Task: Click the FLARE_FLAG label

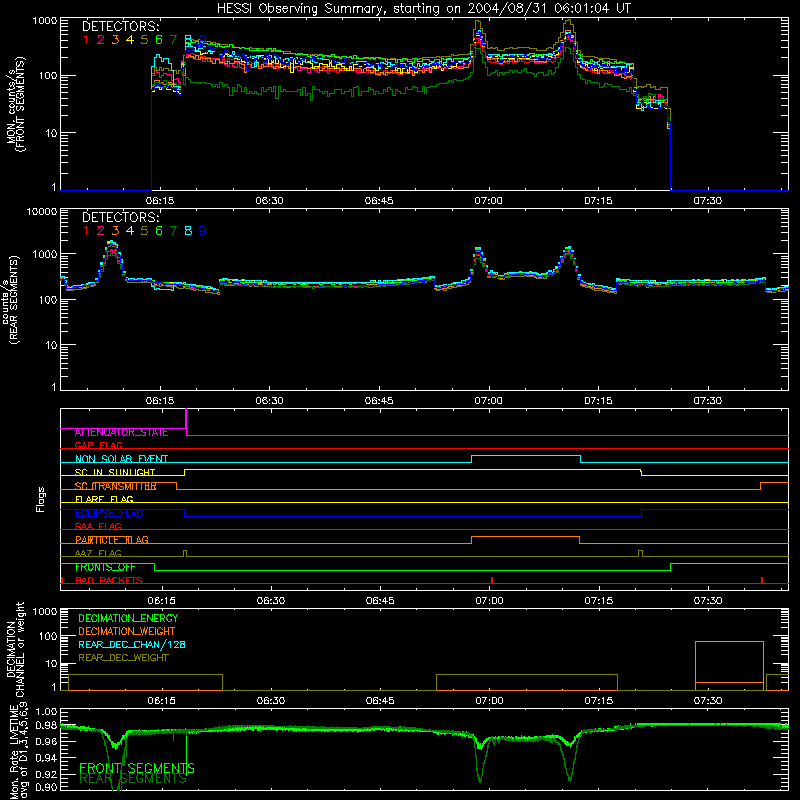Action: tap(104, 499)
